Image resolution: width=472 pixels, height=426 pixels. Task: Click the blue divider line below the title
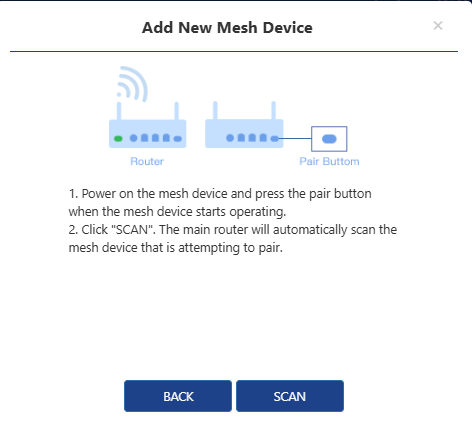[x=234, y=51]
